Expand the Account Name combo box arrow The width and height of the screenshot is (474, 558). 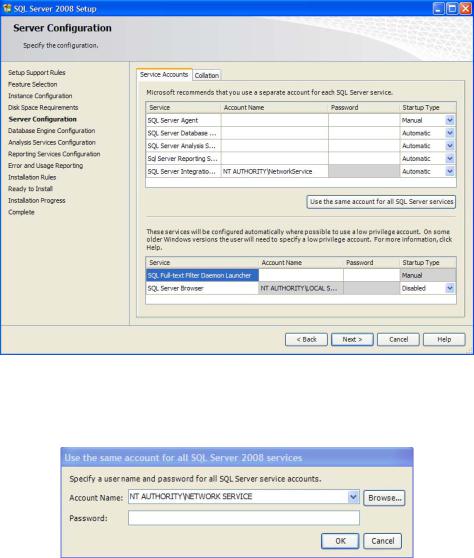[353, 497]
